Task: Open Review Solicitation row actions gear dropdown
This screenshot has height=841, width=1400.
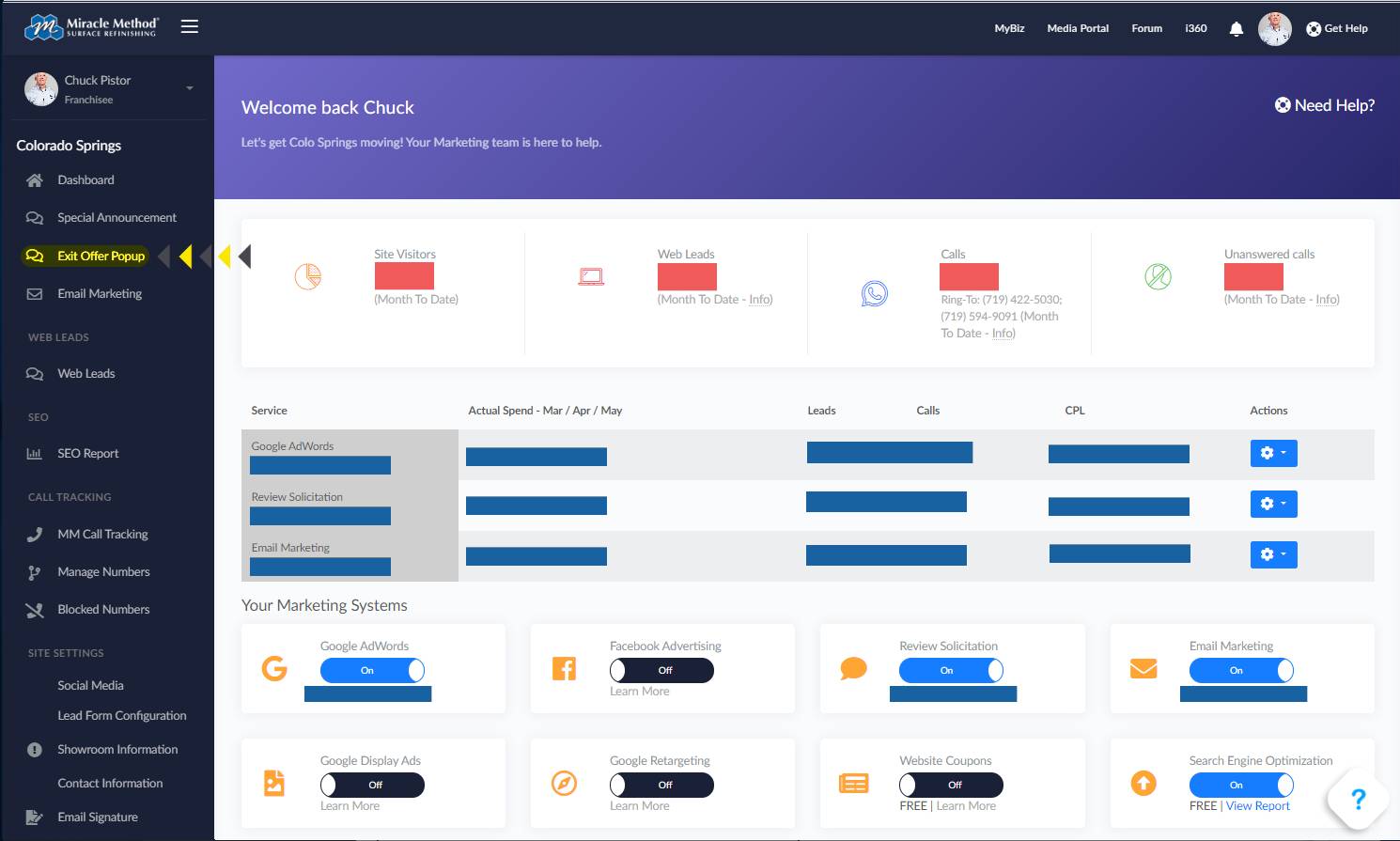Action: (x=1273, y=504)
